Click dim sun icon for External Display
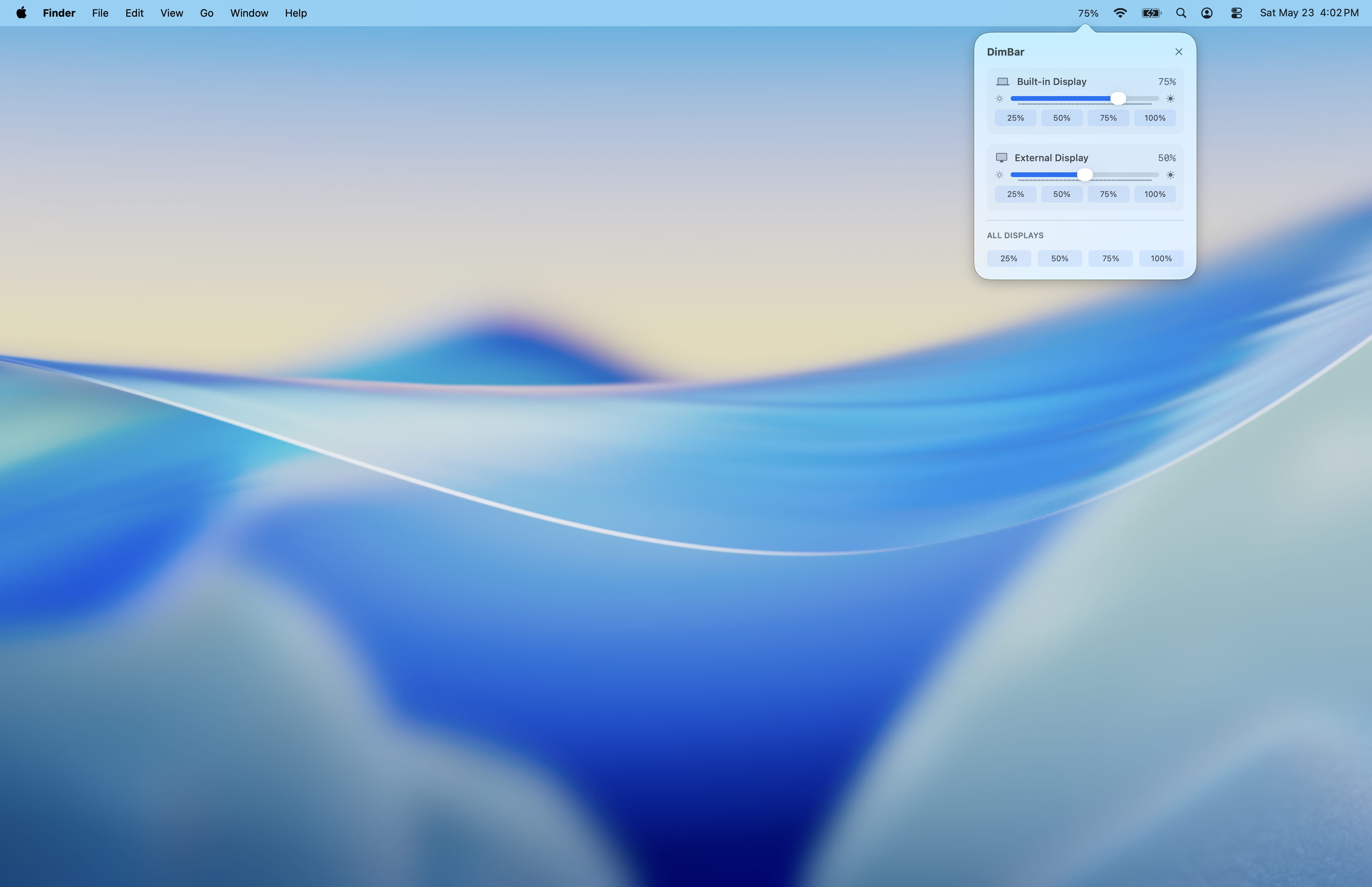 1000,175
